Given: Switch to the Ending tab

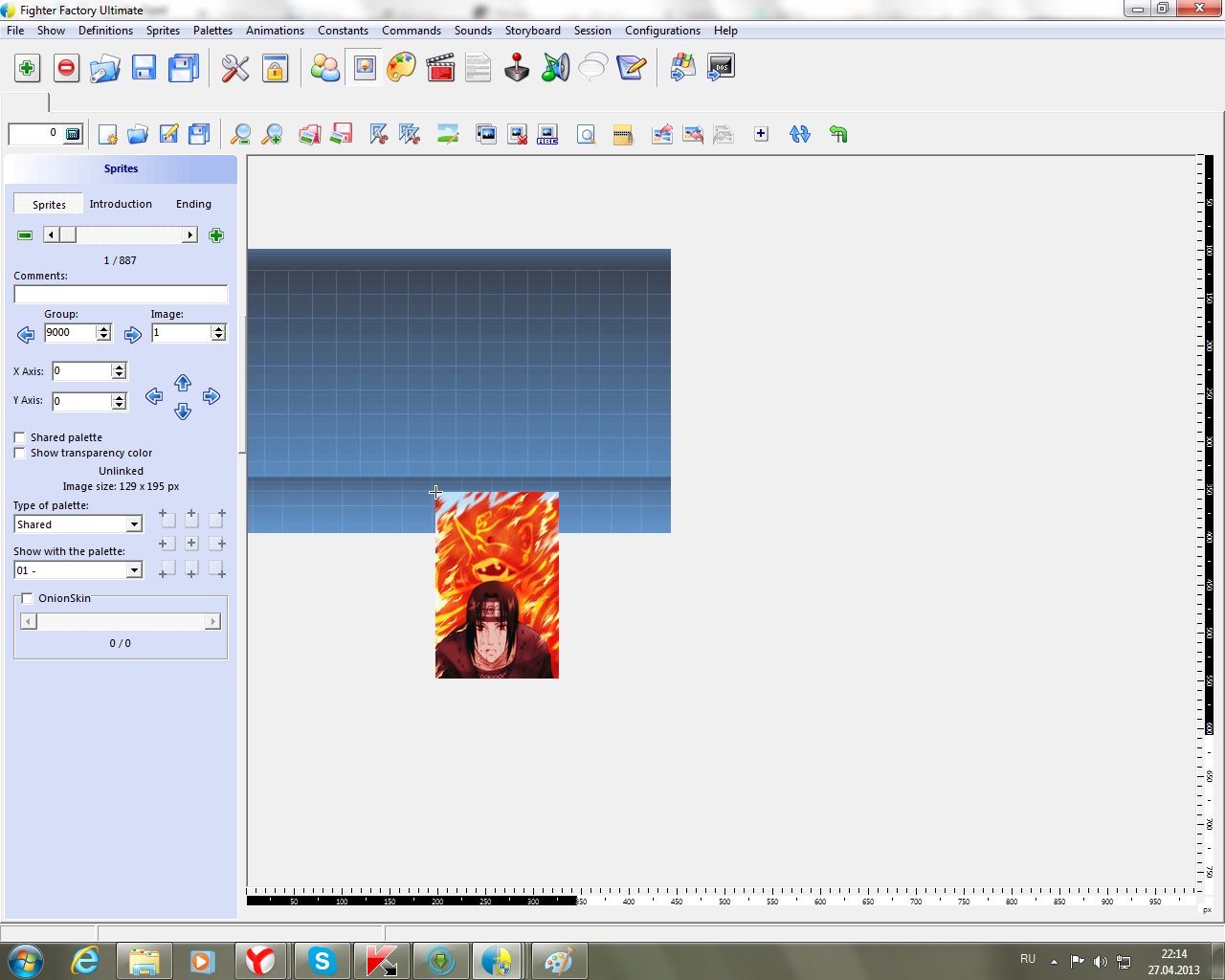Looking at the screenshot, I should [x=193, y=204].
